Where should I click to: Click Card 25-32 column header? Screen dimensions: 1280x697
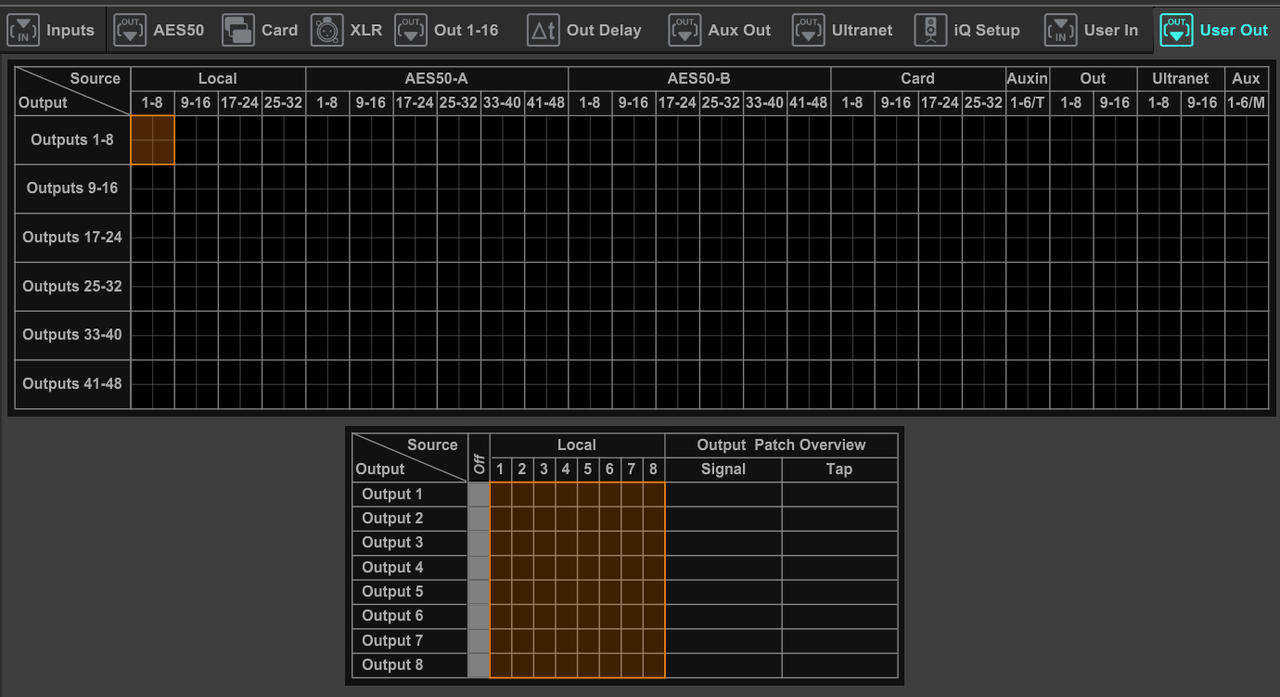point(984,103)
